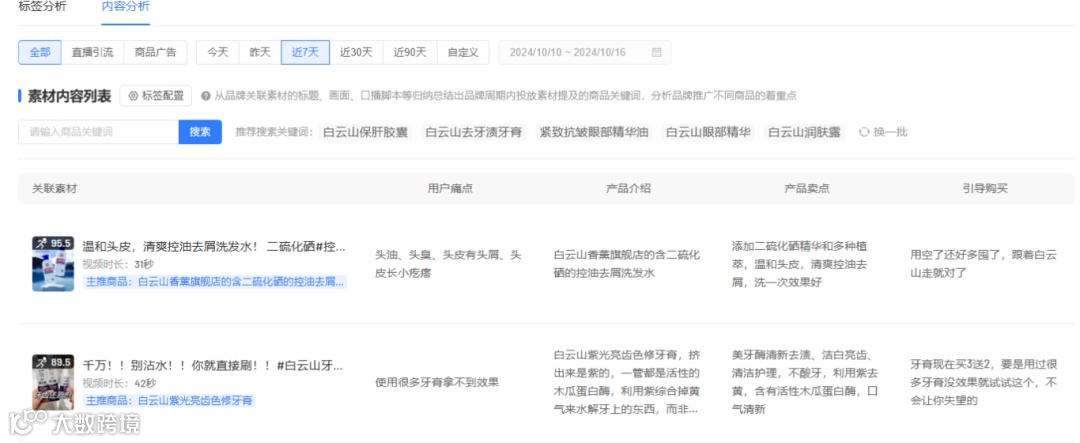1080x443 pixels.
Task: Filter by 商品广告 type
Action: [x=155, y=52]
